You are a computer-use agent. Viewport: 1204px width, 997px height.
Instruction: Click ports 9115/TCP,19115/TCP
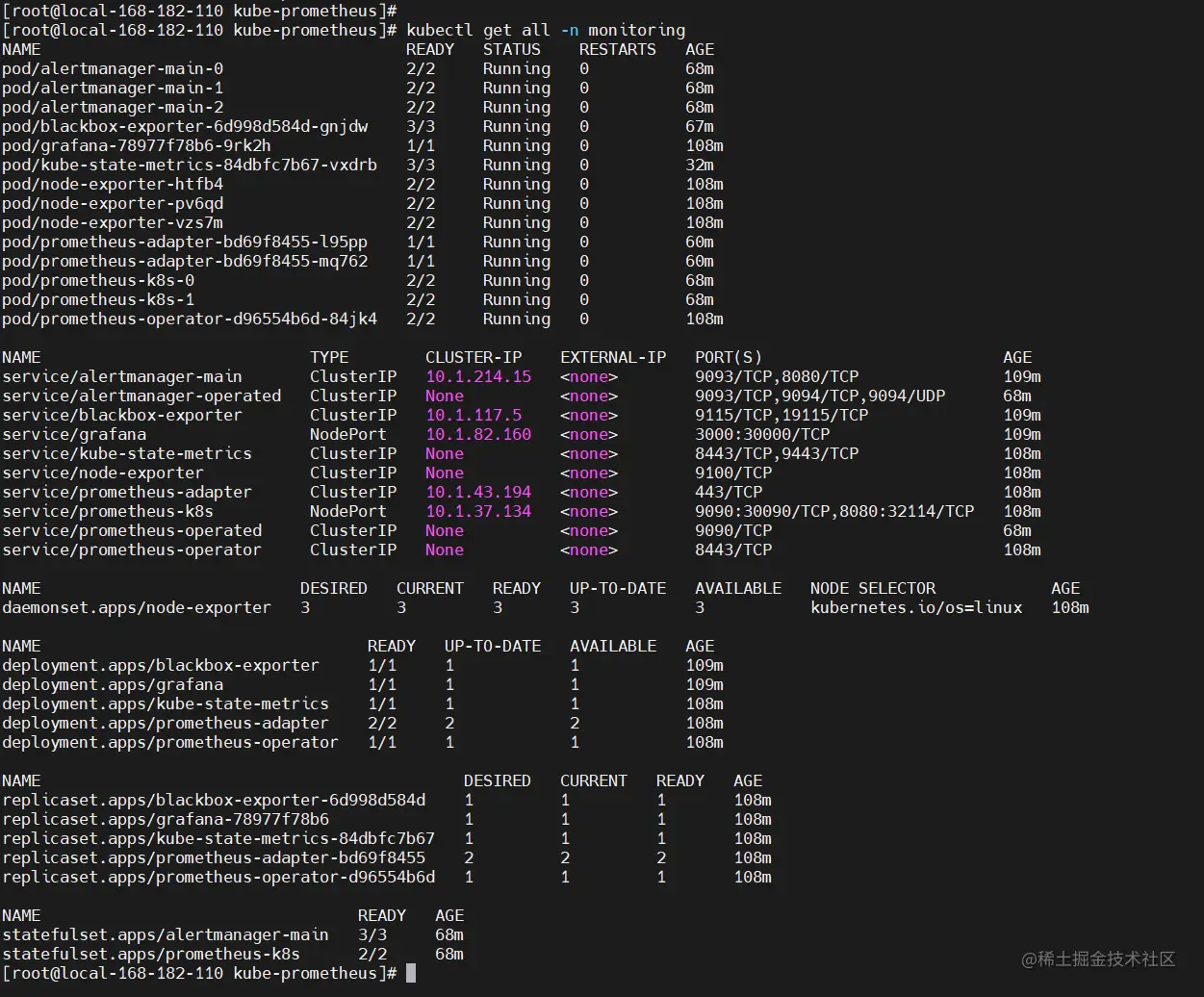[781, 416]
